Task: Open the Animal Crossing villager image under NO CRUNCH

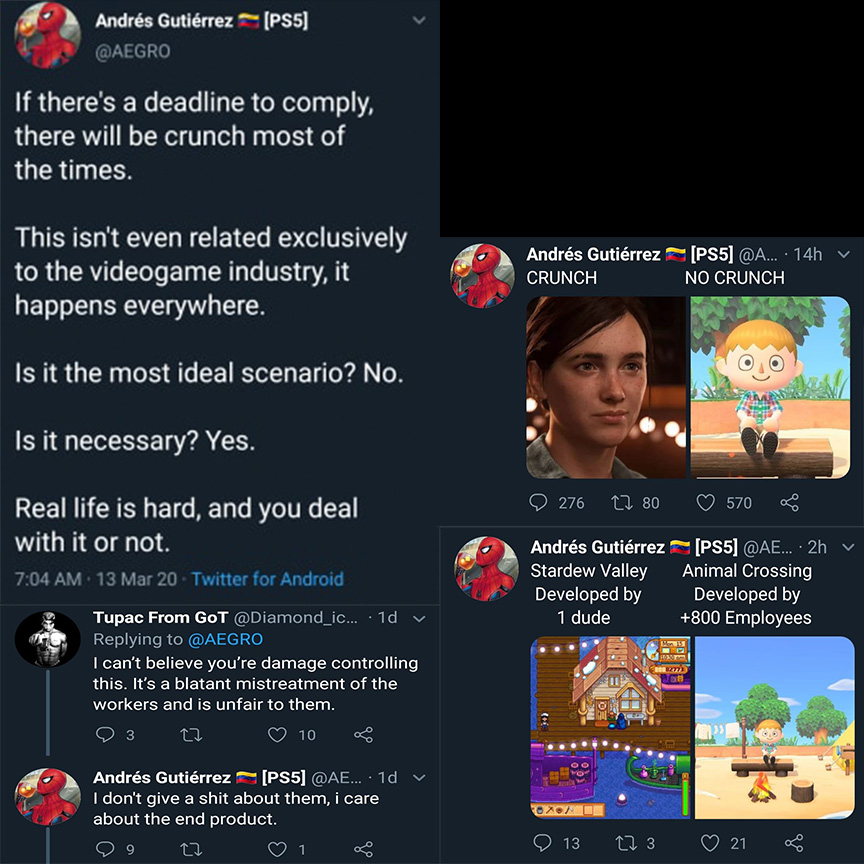Action: point(770,387)
